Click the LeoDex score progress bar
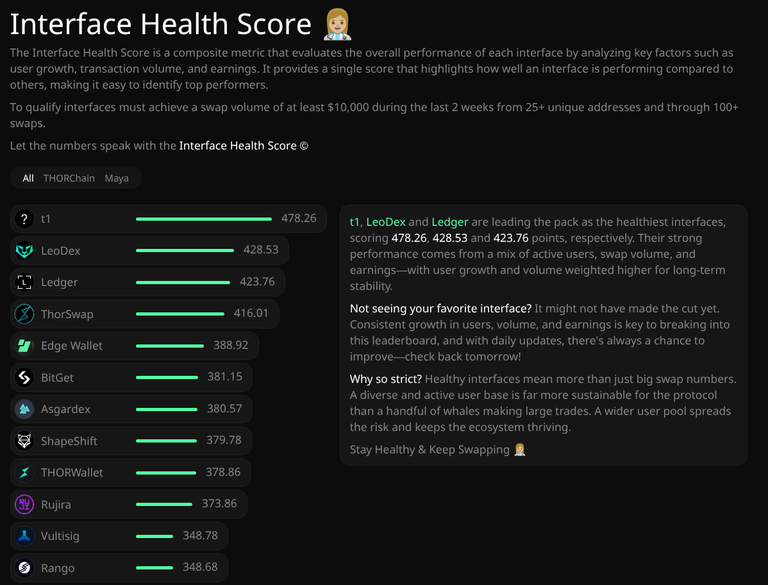Viewport: 768px width, 585px height. [x=185, y=250]
